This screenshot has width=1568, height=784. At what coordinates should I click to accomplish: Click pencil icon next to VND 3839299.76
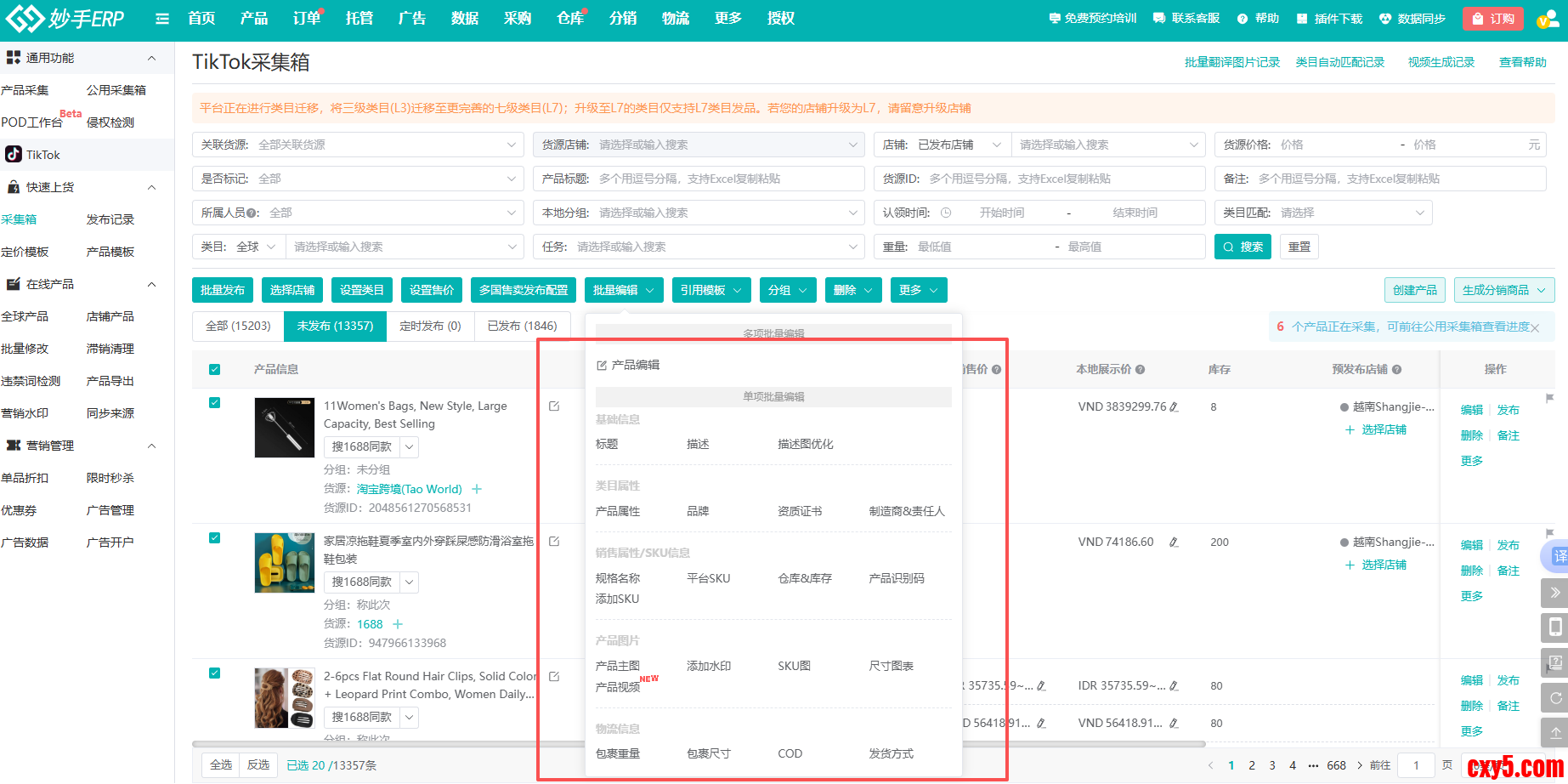pyautogui.click(x=1175, y=407)
